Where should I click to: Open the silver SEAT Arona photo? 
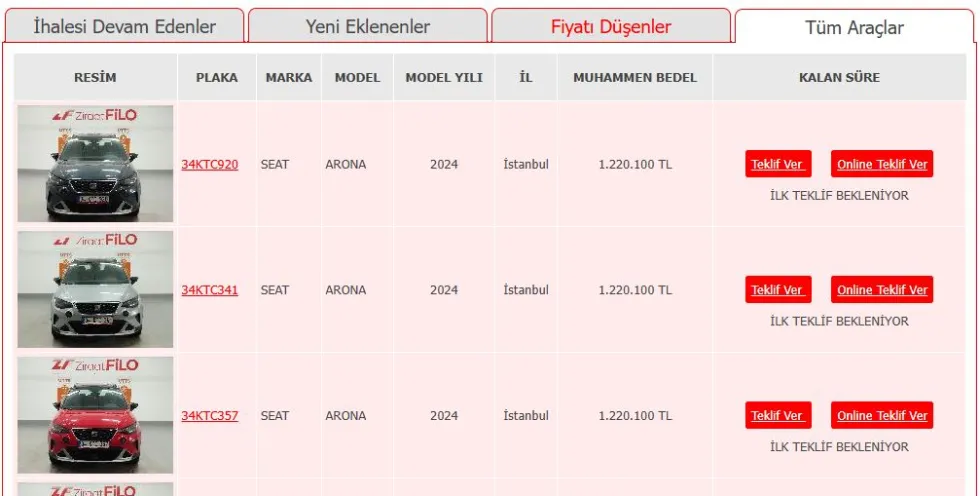coord(95,290)
